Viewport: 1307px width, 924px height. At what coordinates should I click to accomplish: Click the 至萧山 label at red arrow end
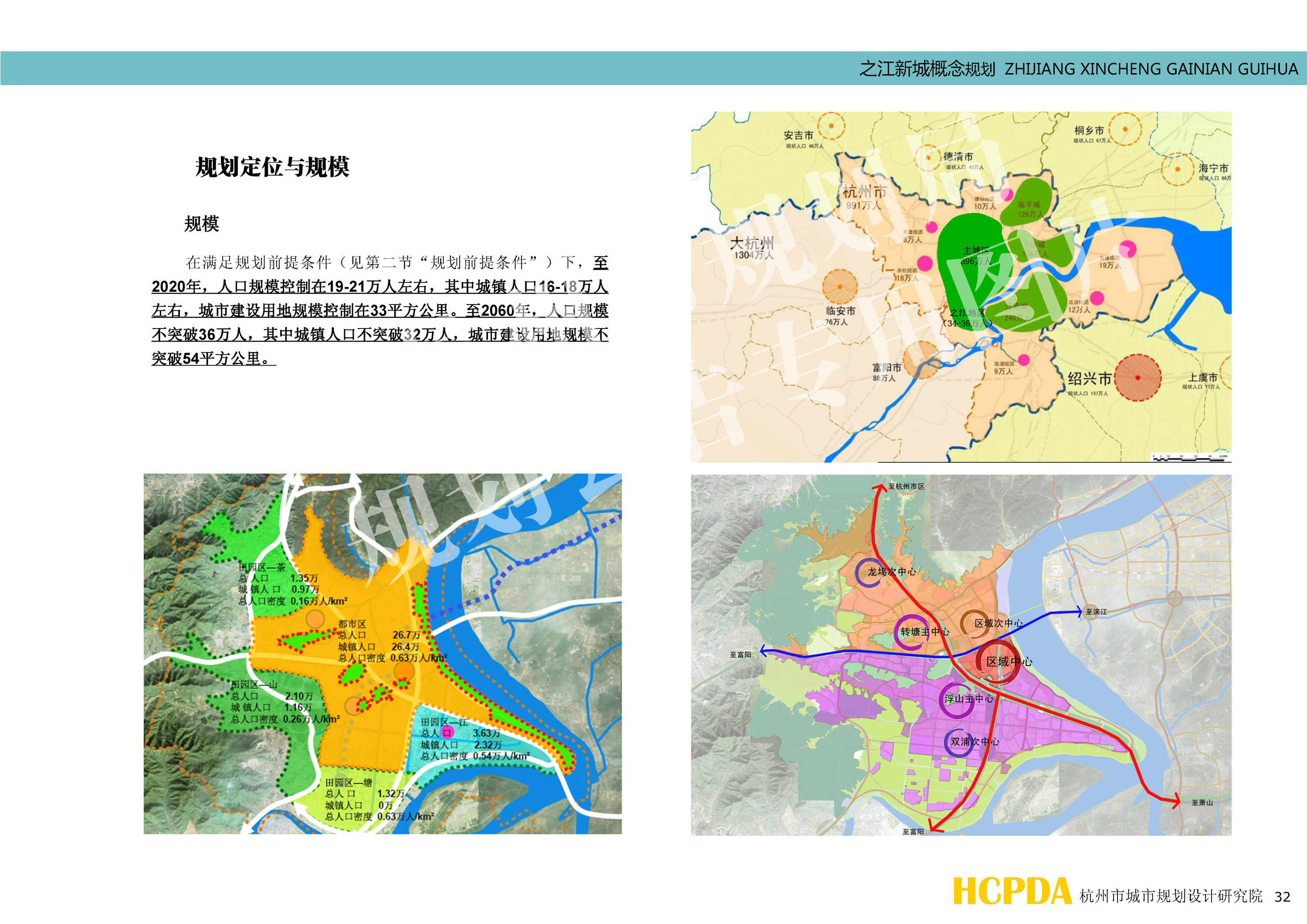[x=1202, y=803]
